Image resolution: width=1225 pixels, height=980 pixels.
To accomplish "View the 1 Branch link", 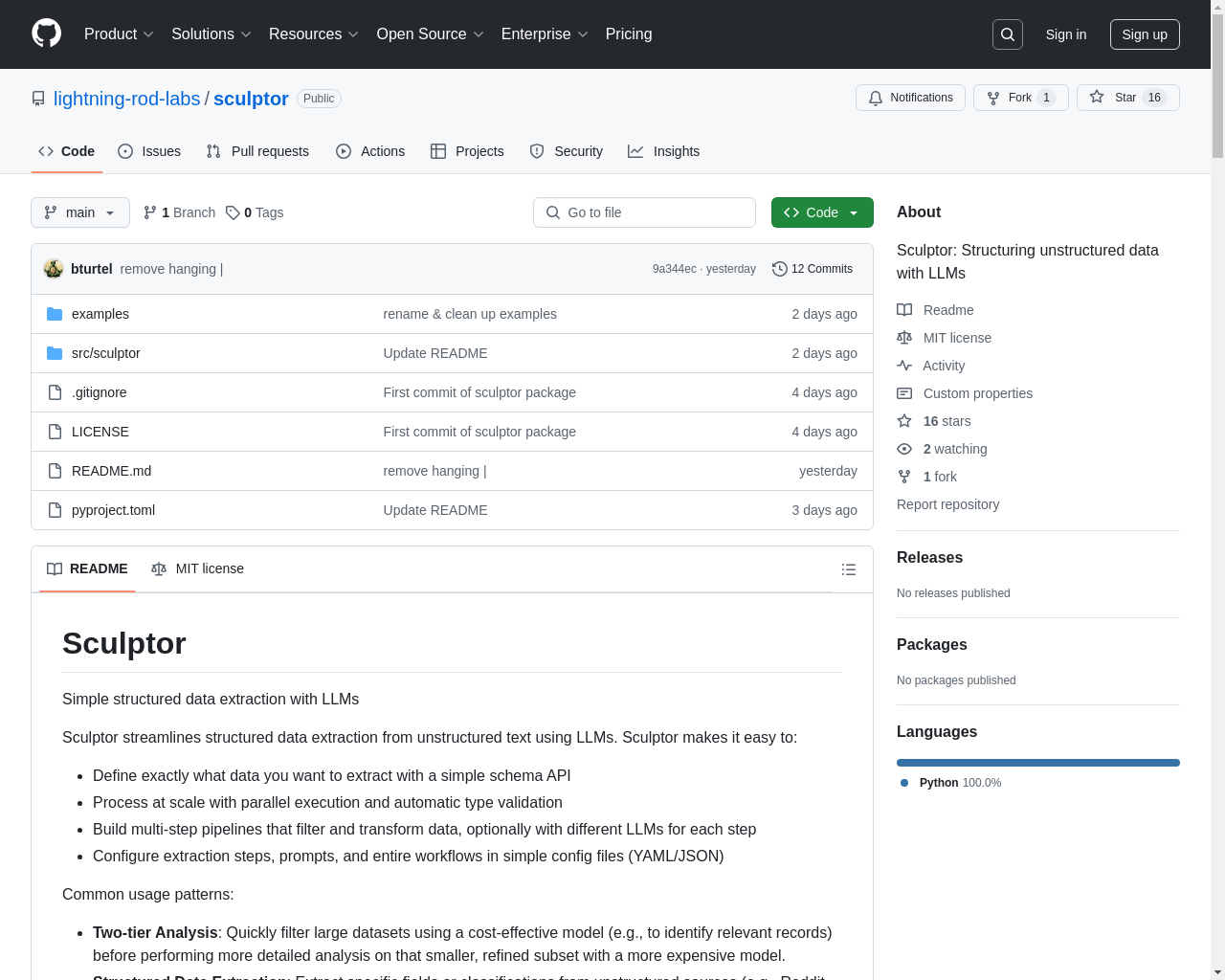I will 179,212.
